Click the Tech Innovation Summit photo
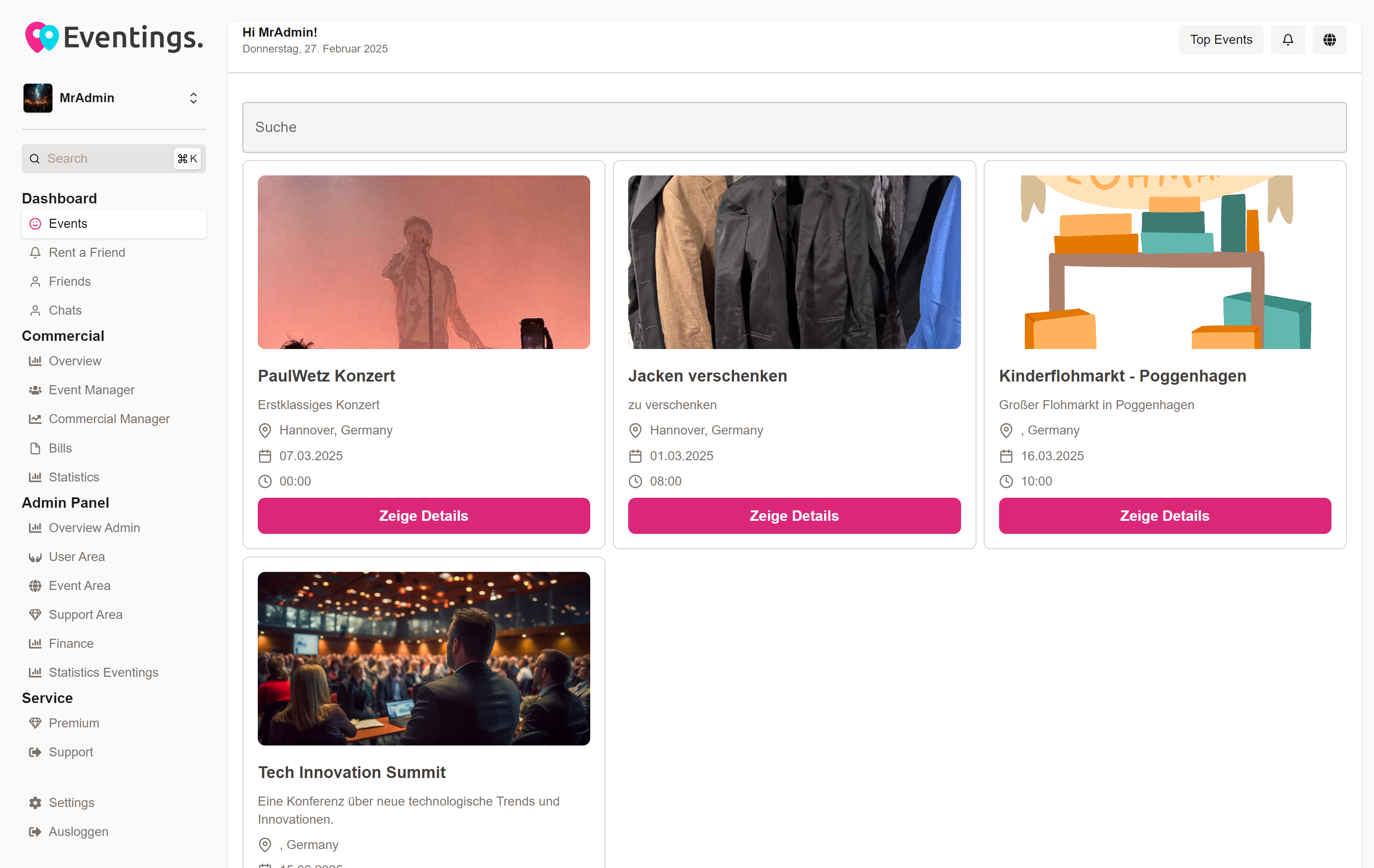This screenshot has height=868, width=1374. click(424, 659)
